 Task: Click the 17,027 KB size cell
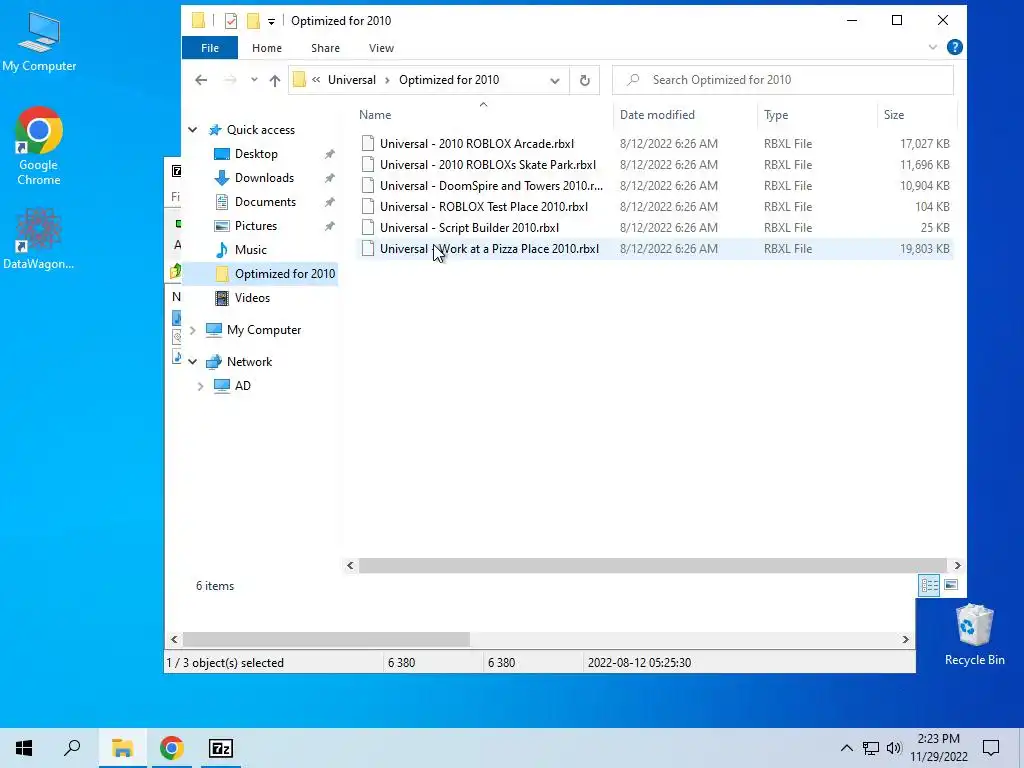[924, 144]
